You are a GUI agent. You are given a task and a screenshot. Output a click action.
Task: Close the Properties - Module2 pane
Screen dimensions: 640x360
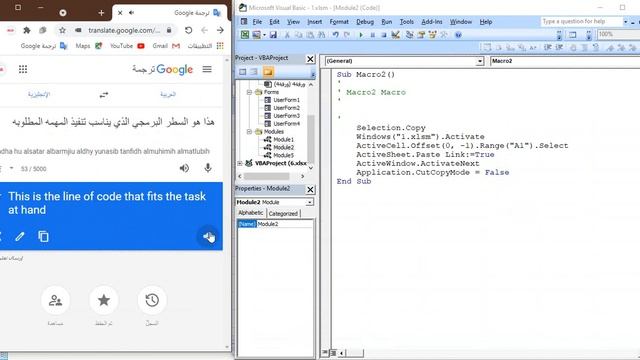(x=310, y=189)
